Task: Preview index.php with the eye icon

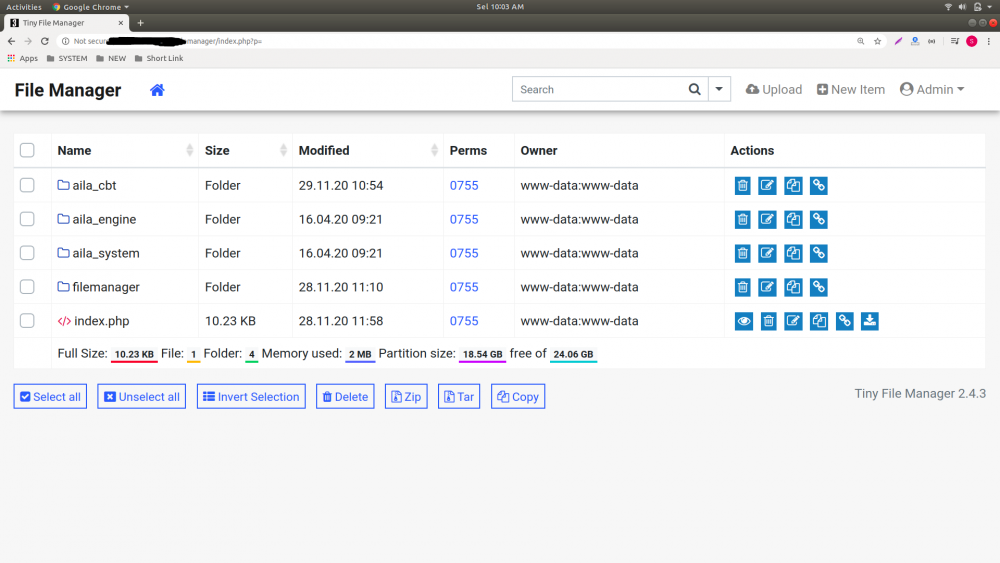Action: point(743,321)
